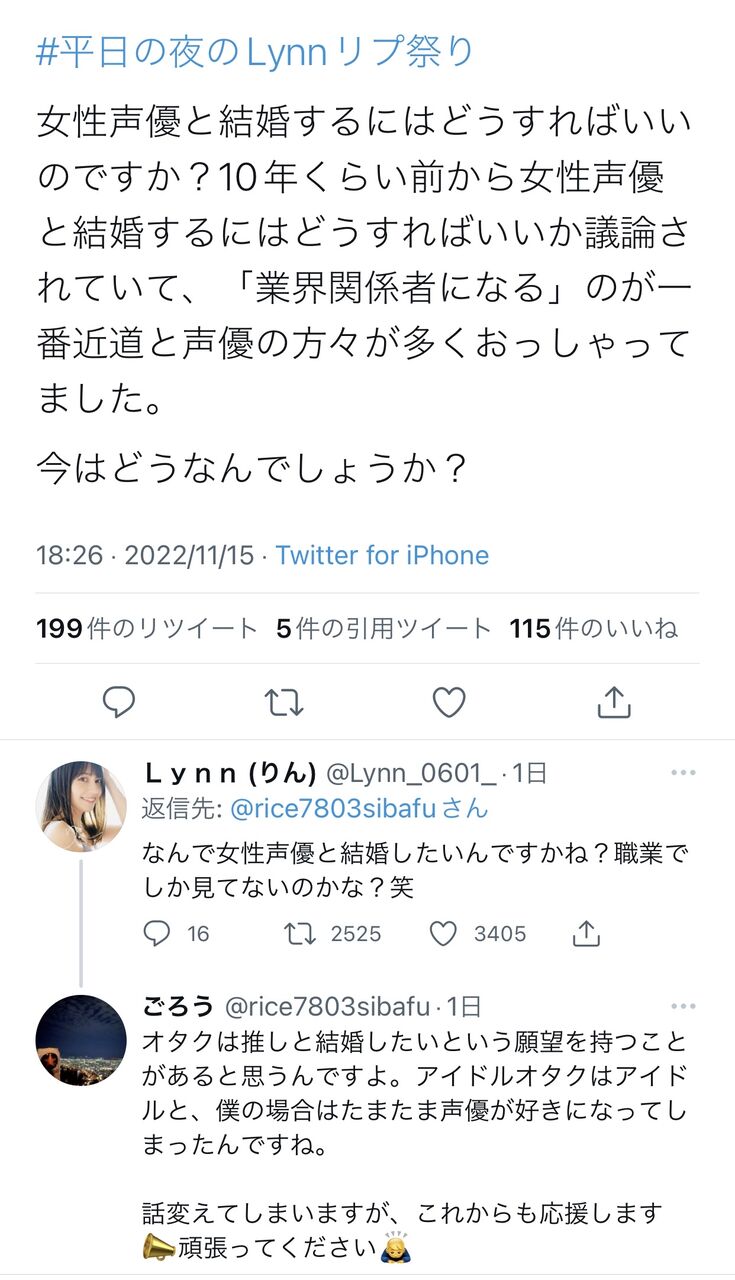Open the Twitter for iPhone source link
The image size is (735, 1280).
[382, 555]
